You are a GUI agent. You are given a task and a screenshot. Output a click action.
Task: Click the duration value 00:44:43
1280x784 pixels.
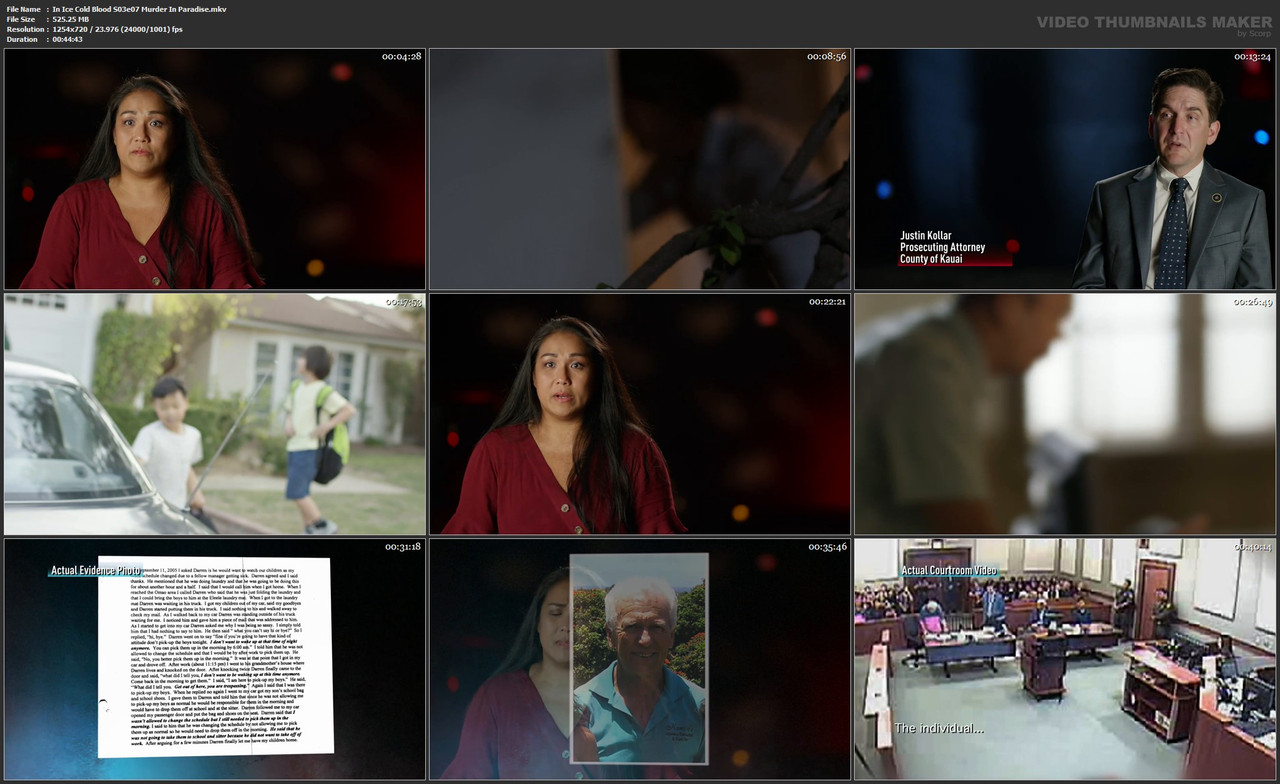click(67, 39)
